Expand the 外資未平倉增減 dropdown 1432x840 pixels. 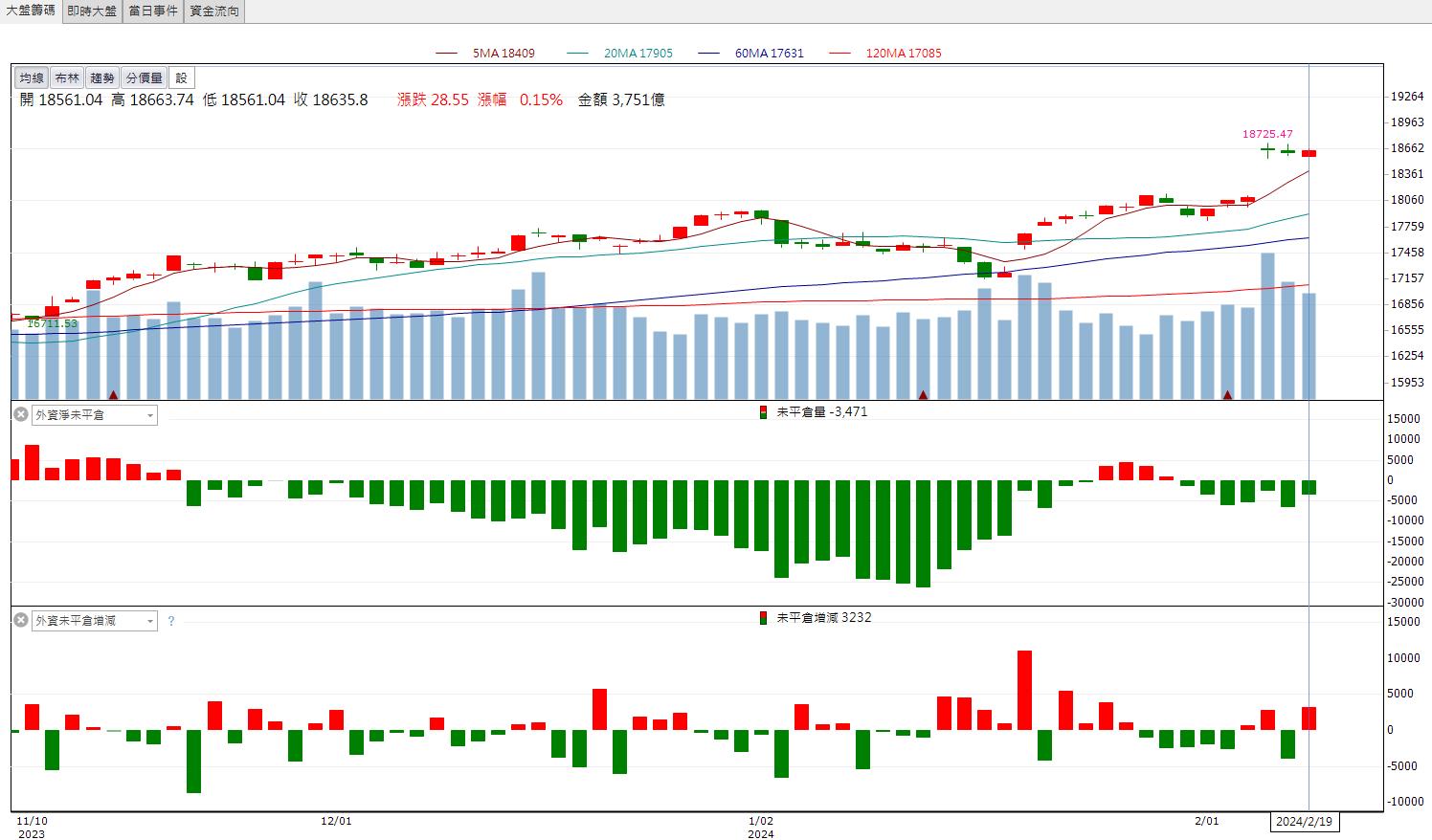(x=150, y=621)
